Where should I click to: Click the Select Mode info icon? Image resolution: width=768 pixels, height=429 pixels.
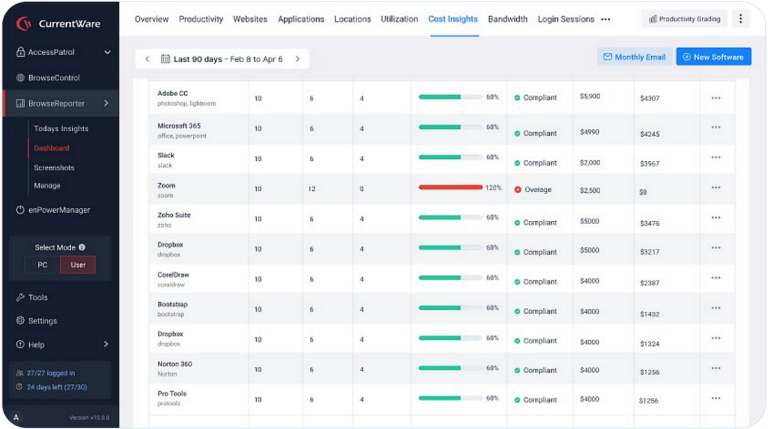82,247
